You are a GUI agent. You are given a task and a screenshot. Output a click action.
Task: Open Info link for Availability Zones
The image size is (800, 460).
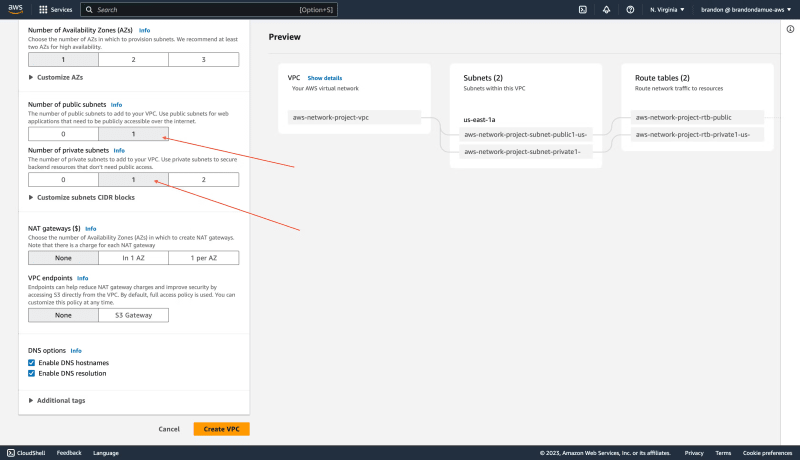144,31
